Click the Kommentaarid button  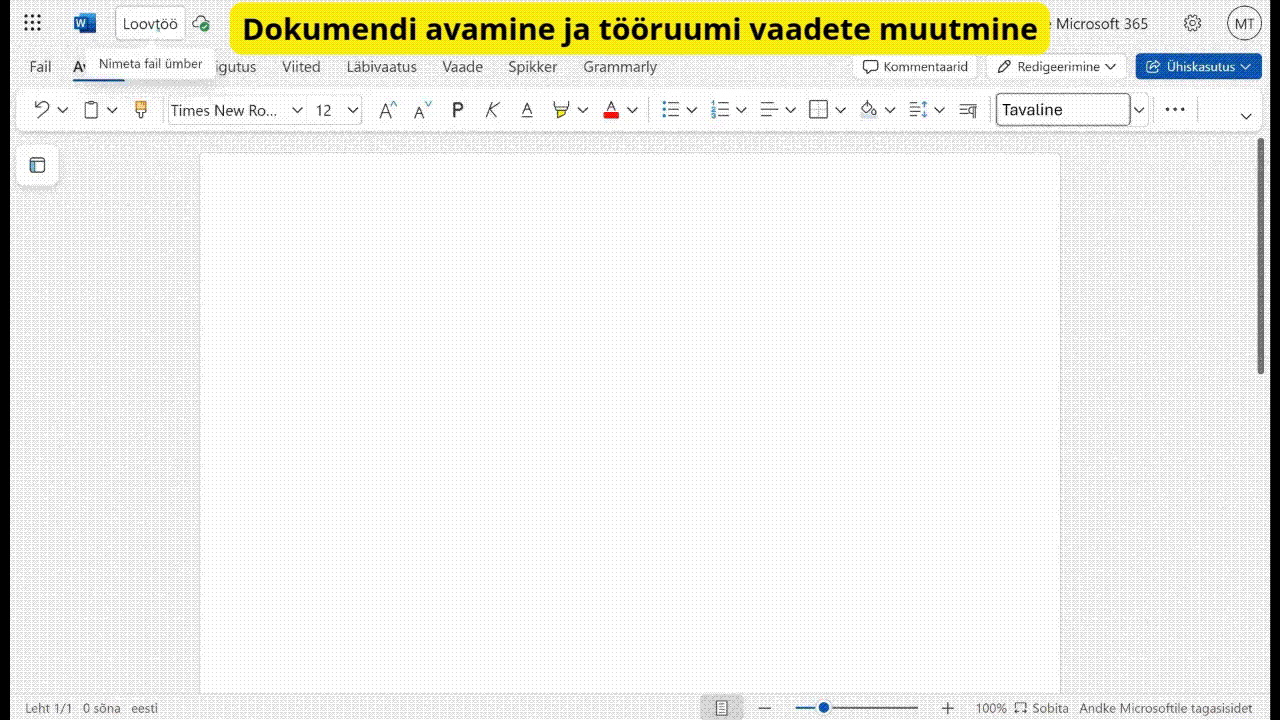pyautogui.click(x=915, y=67)
